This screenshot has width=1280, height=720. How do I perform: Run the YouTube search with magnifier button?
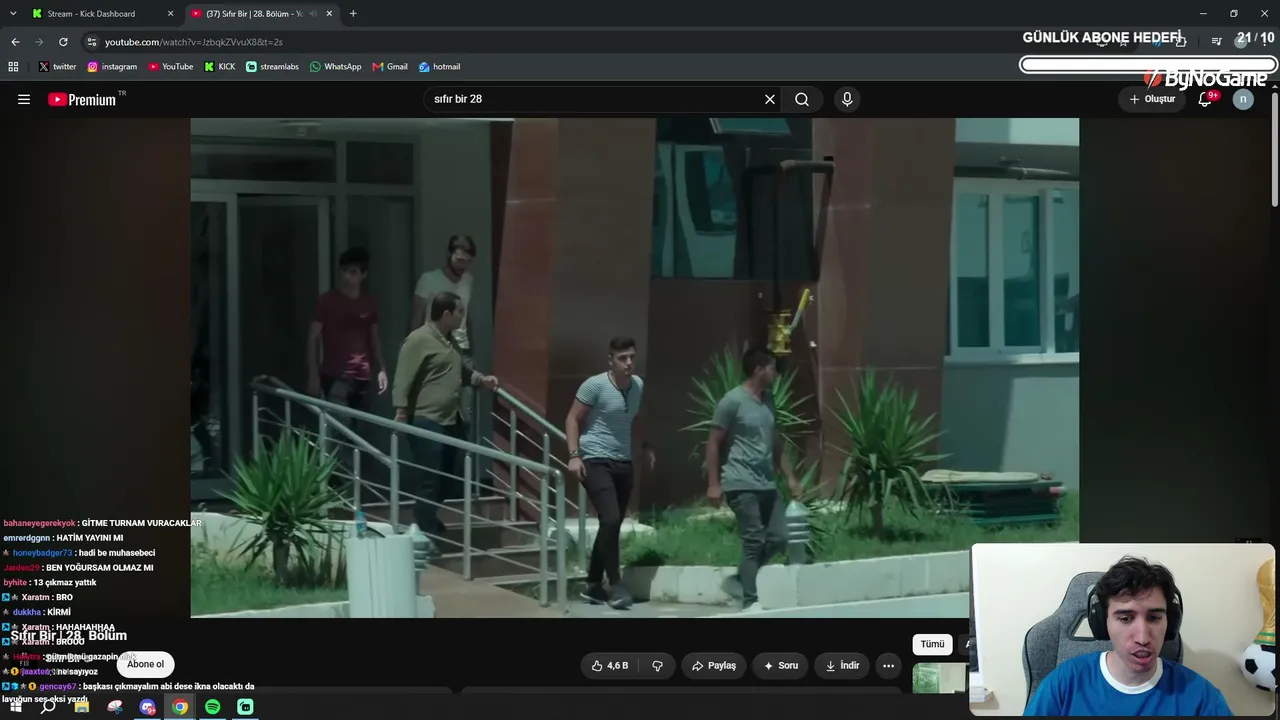(802, 99)
